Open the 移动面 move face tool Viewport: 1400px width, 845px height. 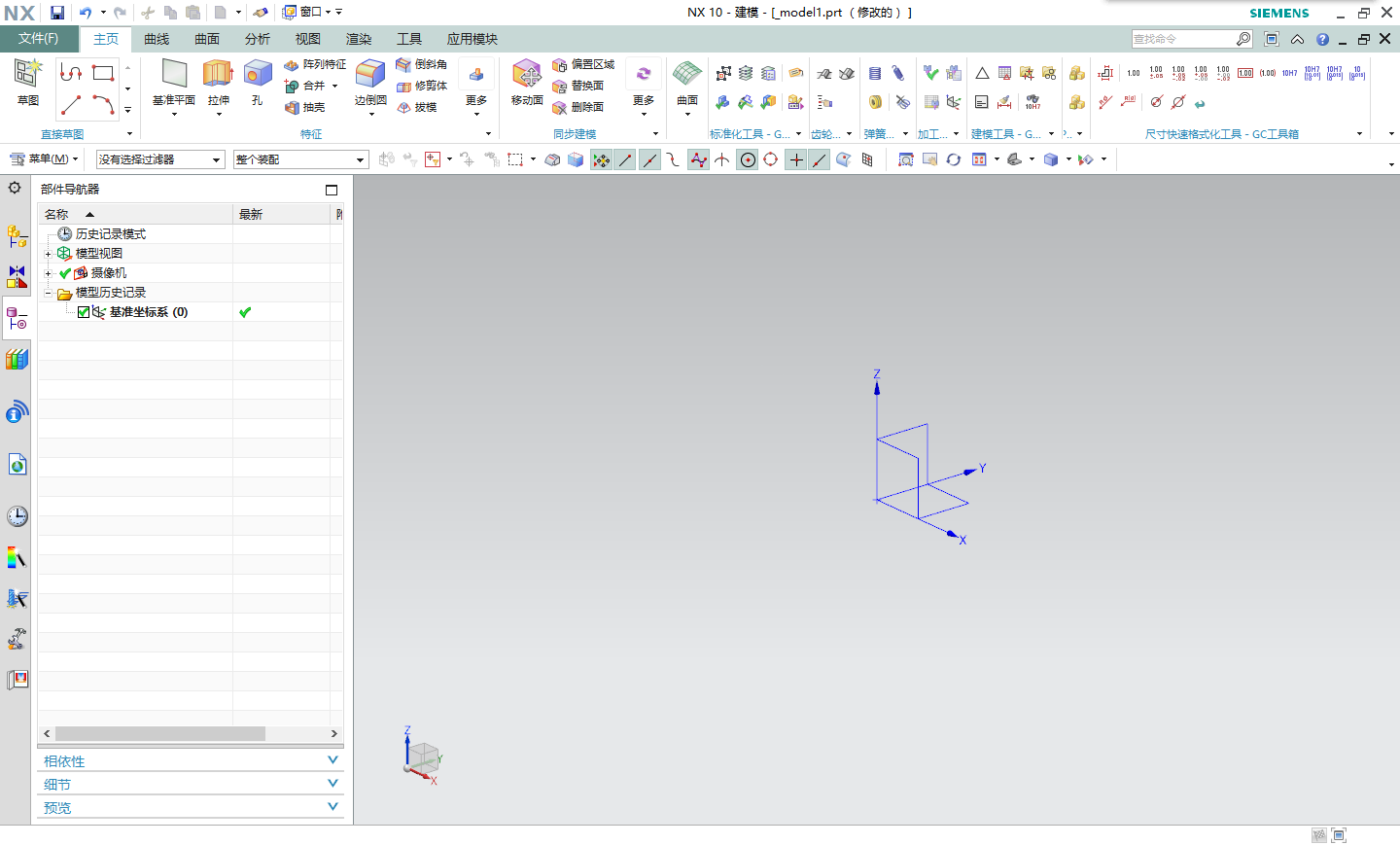coord(527,82)
